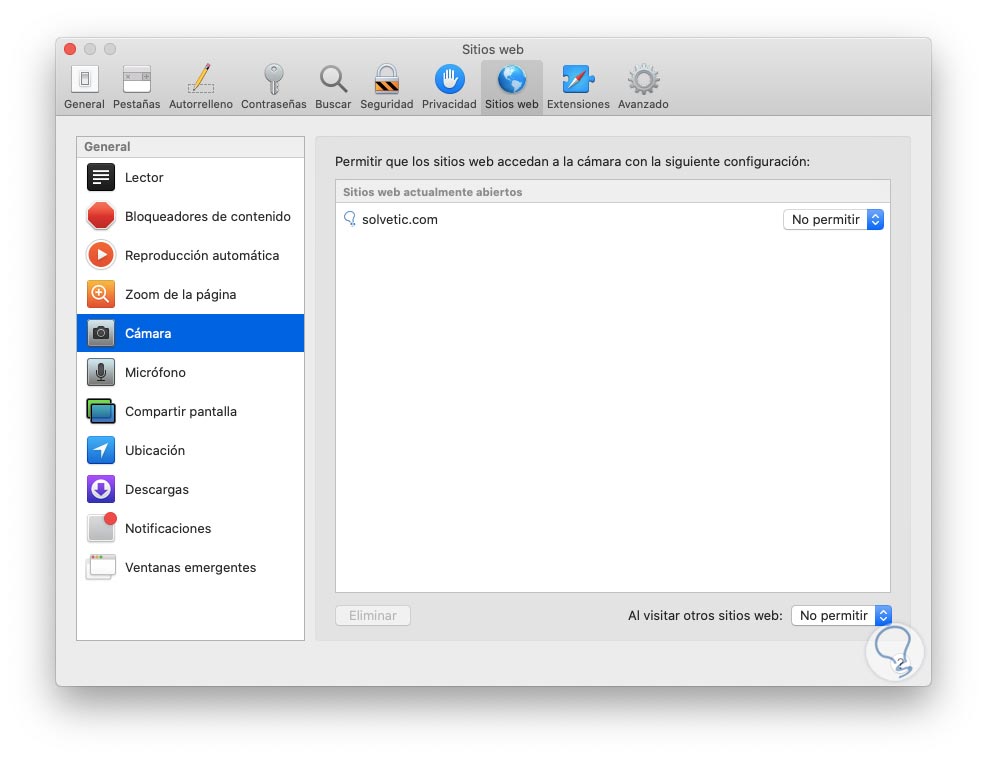987x760 pixels.
Task: Open the Autorrelleno preferences pane
Action: [200, 85]
